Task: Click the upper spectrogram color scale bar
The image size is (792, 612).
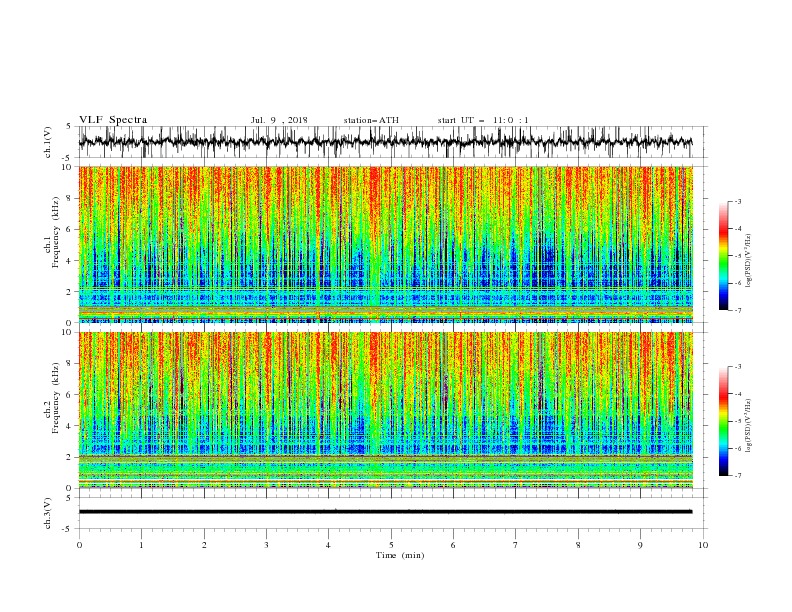Action: 723,256
